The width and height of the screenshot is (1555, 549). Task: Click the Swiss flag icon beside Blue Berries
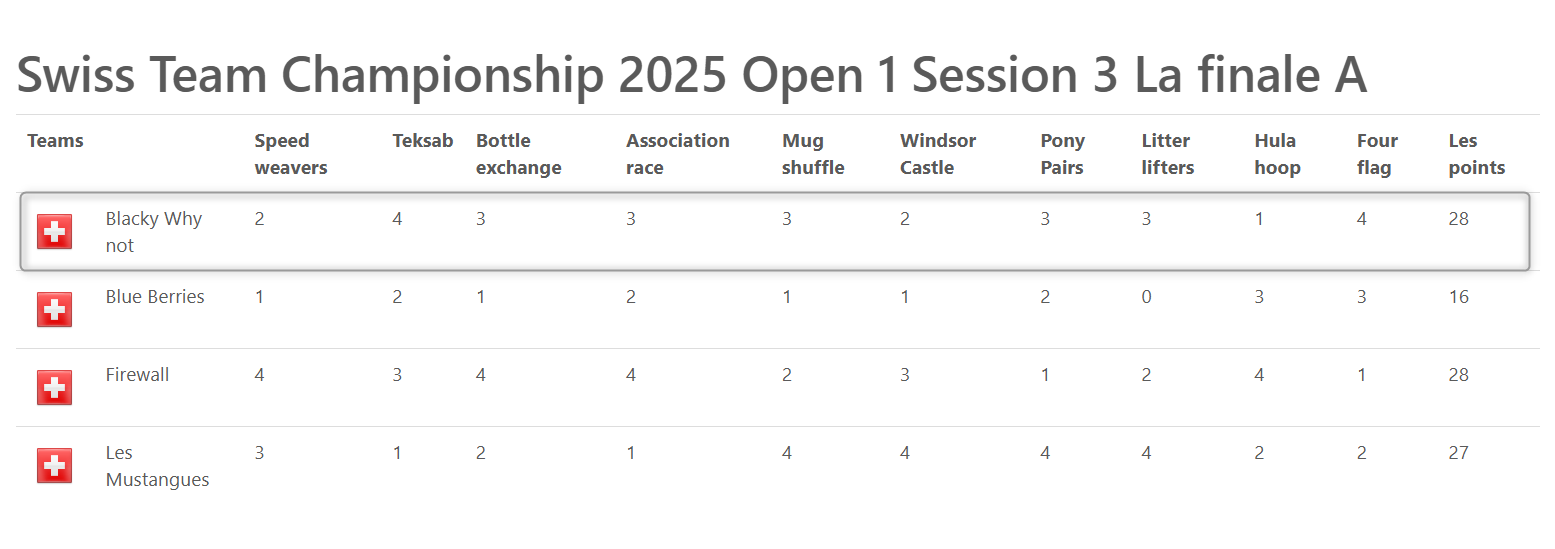pos(54,310)
